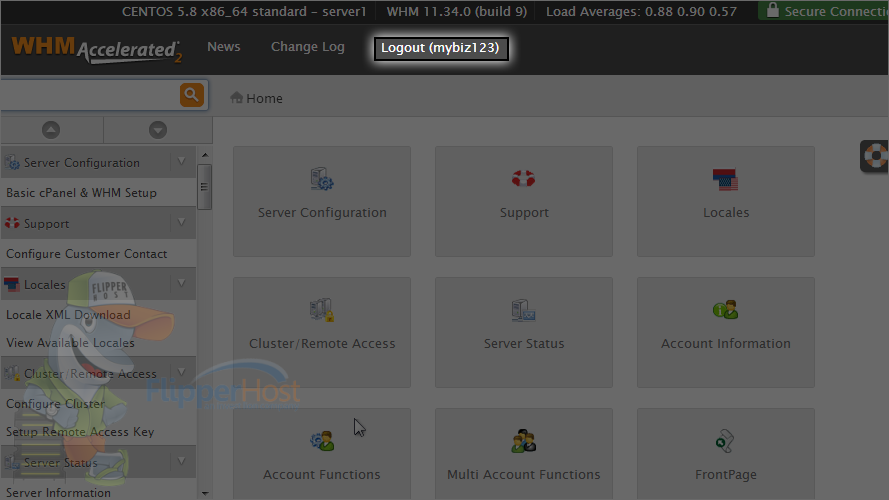Click sidebar Server Configuration gear icon
Screen dimensions: 889x500
[x=12, y=163]
